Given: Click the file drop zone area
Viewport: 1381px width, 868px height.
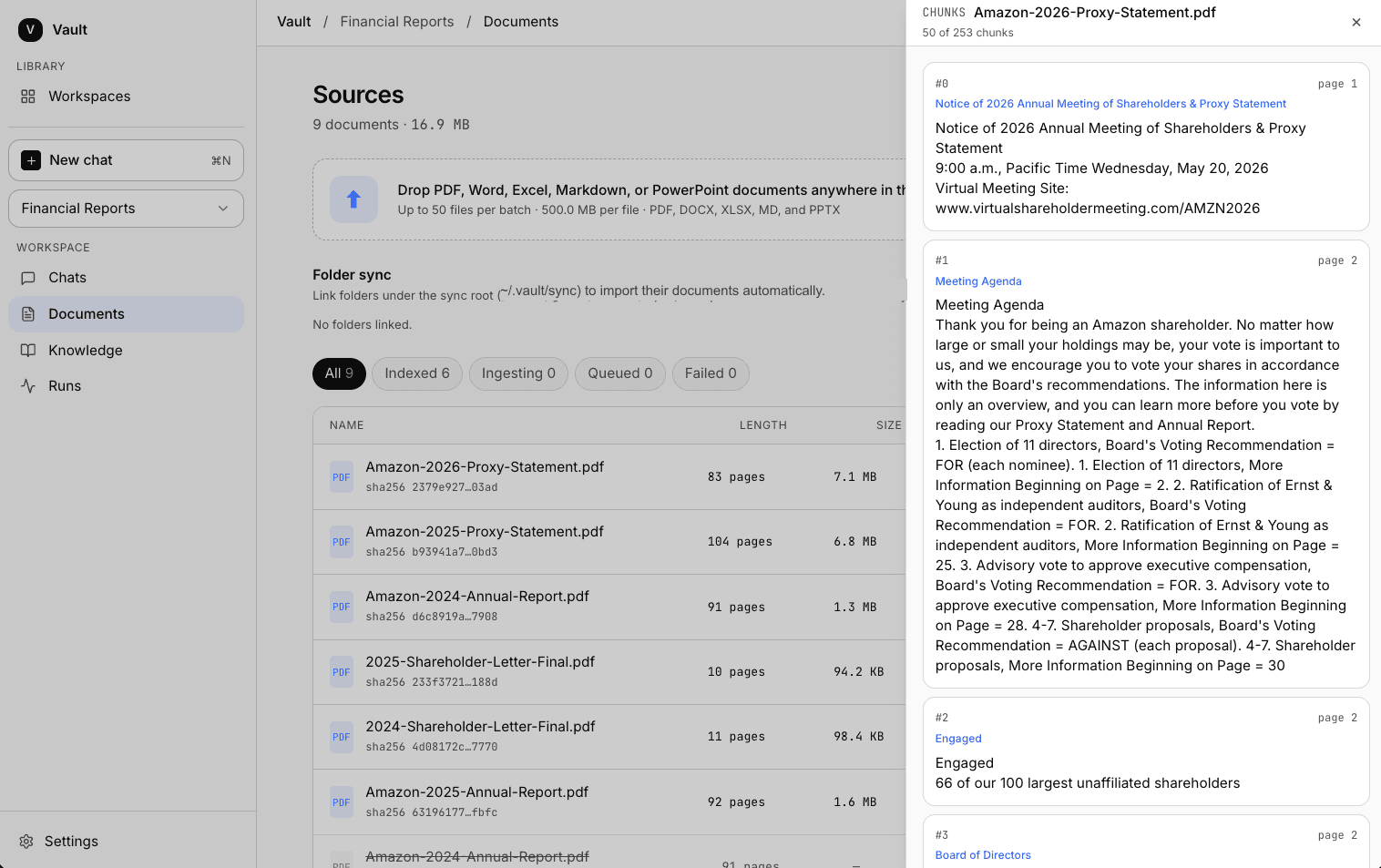Looking at the screenshot, I should (609, 199).
